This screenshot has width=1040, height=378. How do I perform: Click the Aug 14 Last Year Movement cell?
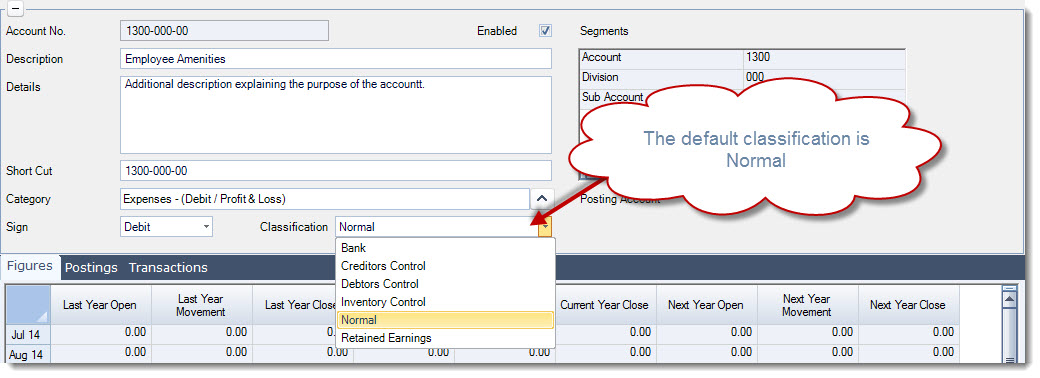pos(201,353)
